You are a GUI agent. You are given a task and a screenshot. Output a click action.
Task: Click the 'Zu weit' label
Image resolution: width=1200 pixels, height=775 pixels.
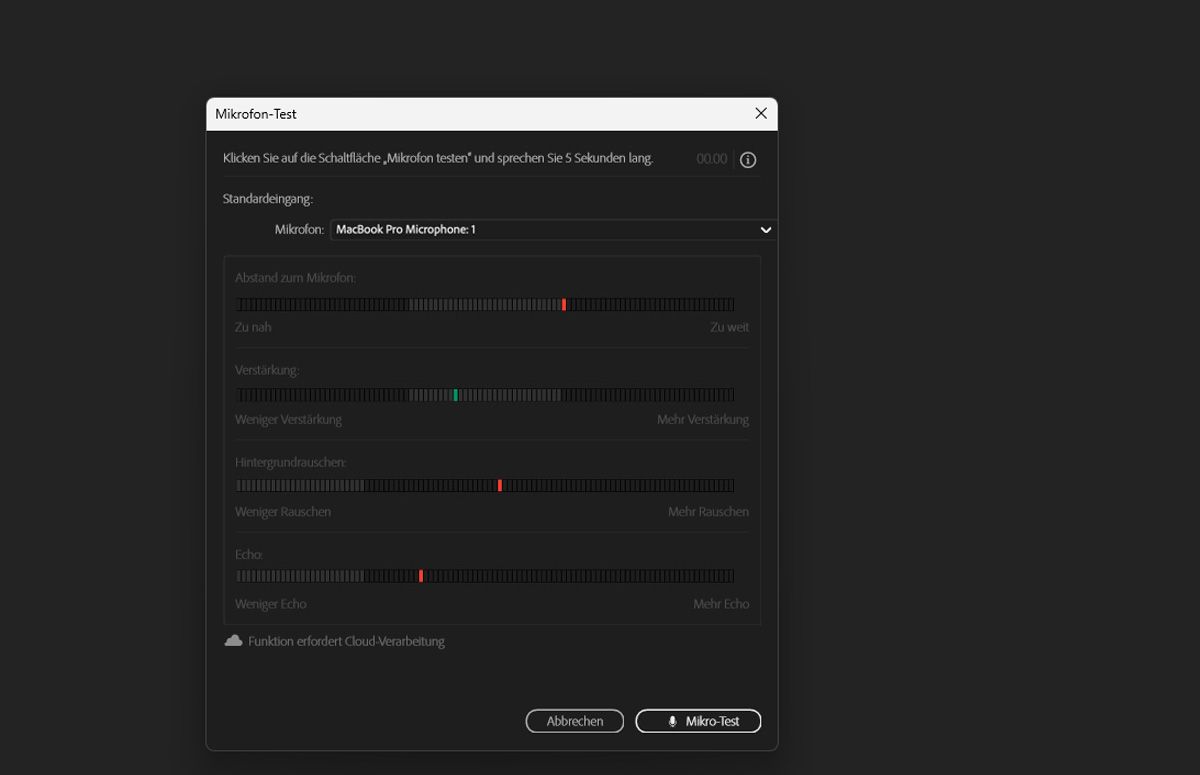click(x=729, y=327)
